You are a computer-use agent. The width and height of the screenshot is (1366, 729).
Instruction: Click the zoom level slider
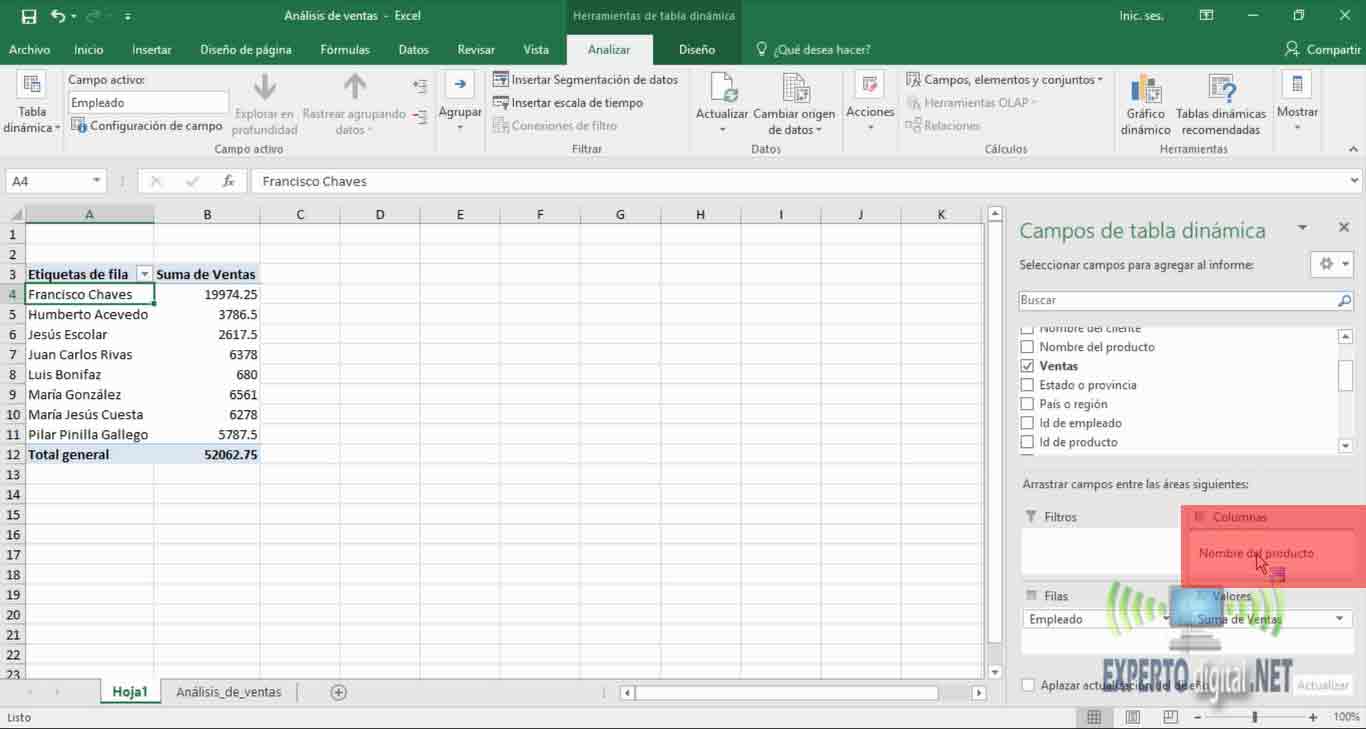point(1255,717)
